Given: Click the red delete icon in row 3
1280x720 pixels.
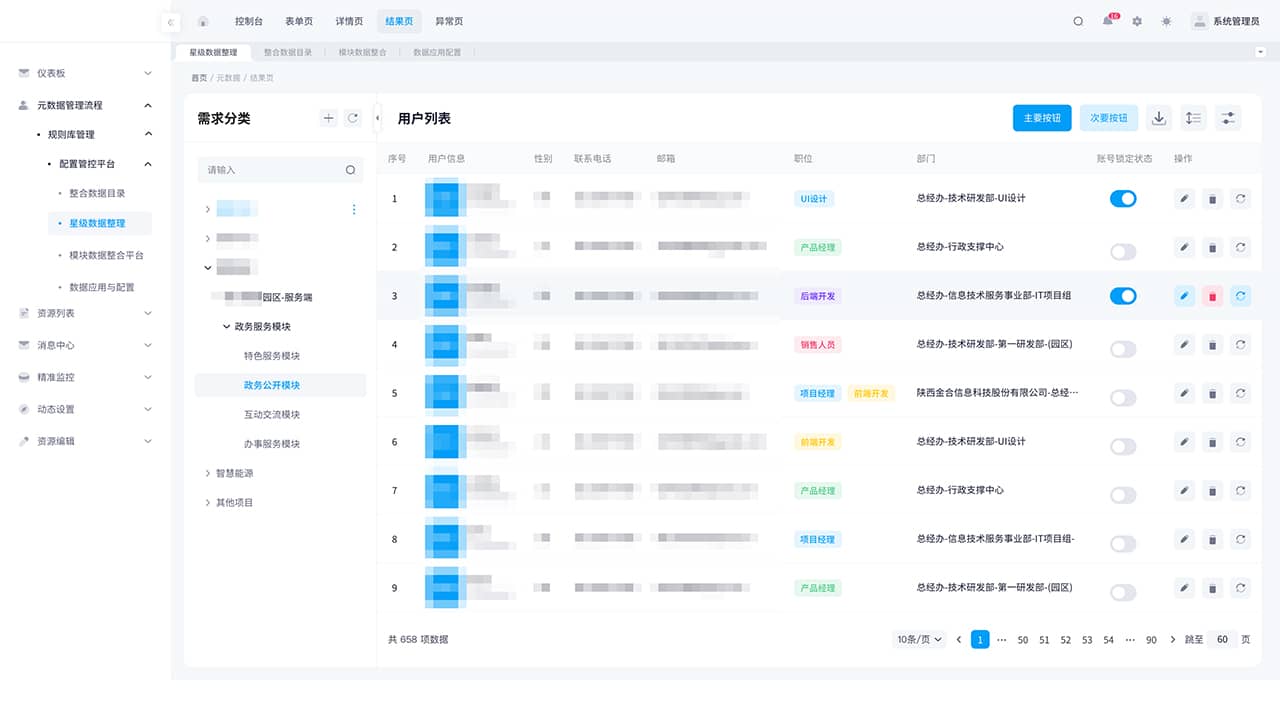Looking at the screenshot, I should click(x=1212, y=296).
